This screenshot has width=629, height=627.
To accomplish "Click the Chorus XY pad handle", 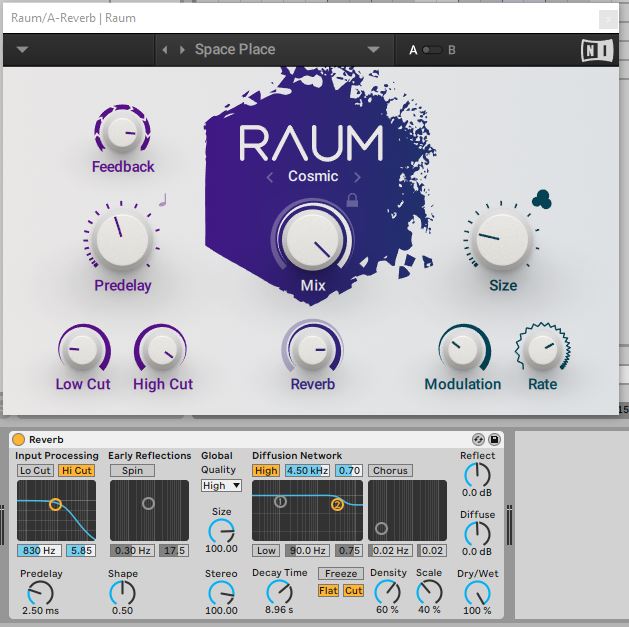I will point(381,528).
